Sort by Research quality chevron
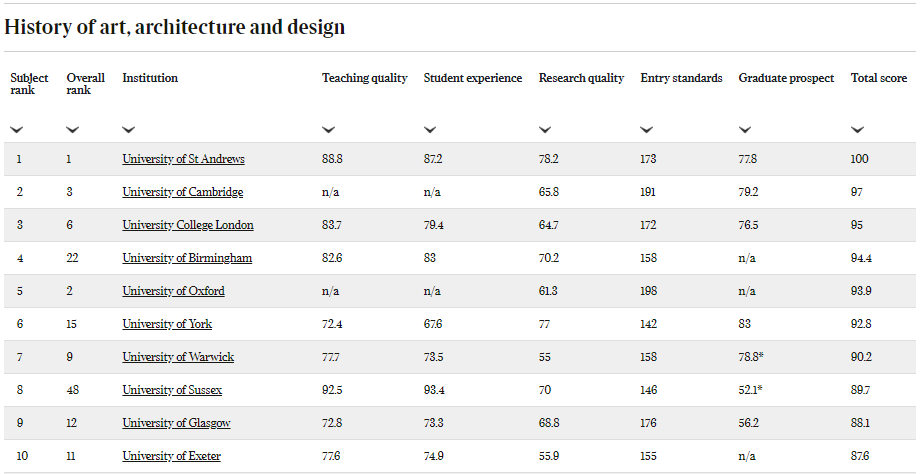This screenshot has width=924, height=474. point(545,130)
